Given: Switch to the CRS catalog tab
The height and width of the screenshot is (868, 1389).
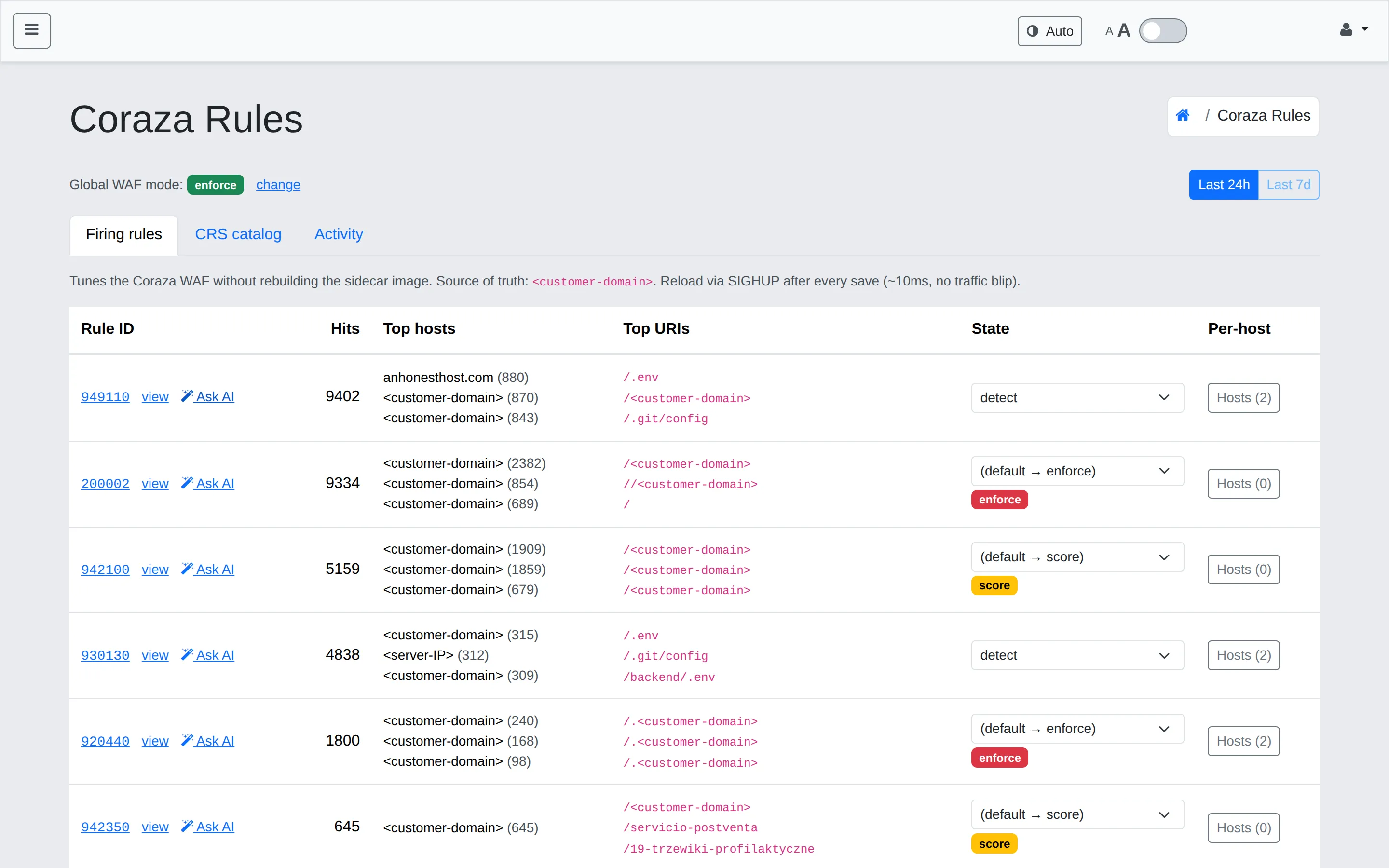Looking at the screenshot, I should click(x=238, y=234).
